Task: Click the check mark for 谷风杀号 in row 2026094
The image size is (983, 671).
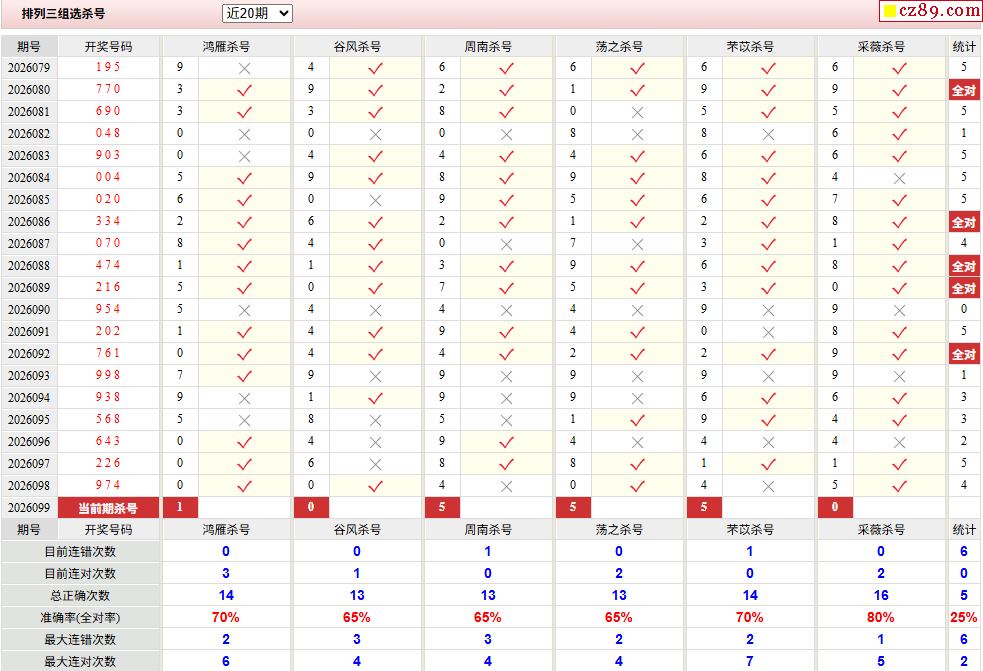Action: pos(376,398)
